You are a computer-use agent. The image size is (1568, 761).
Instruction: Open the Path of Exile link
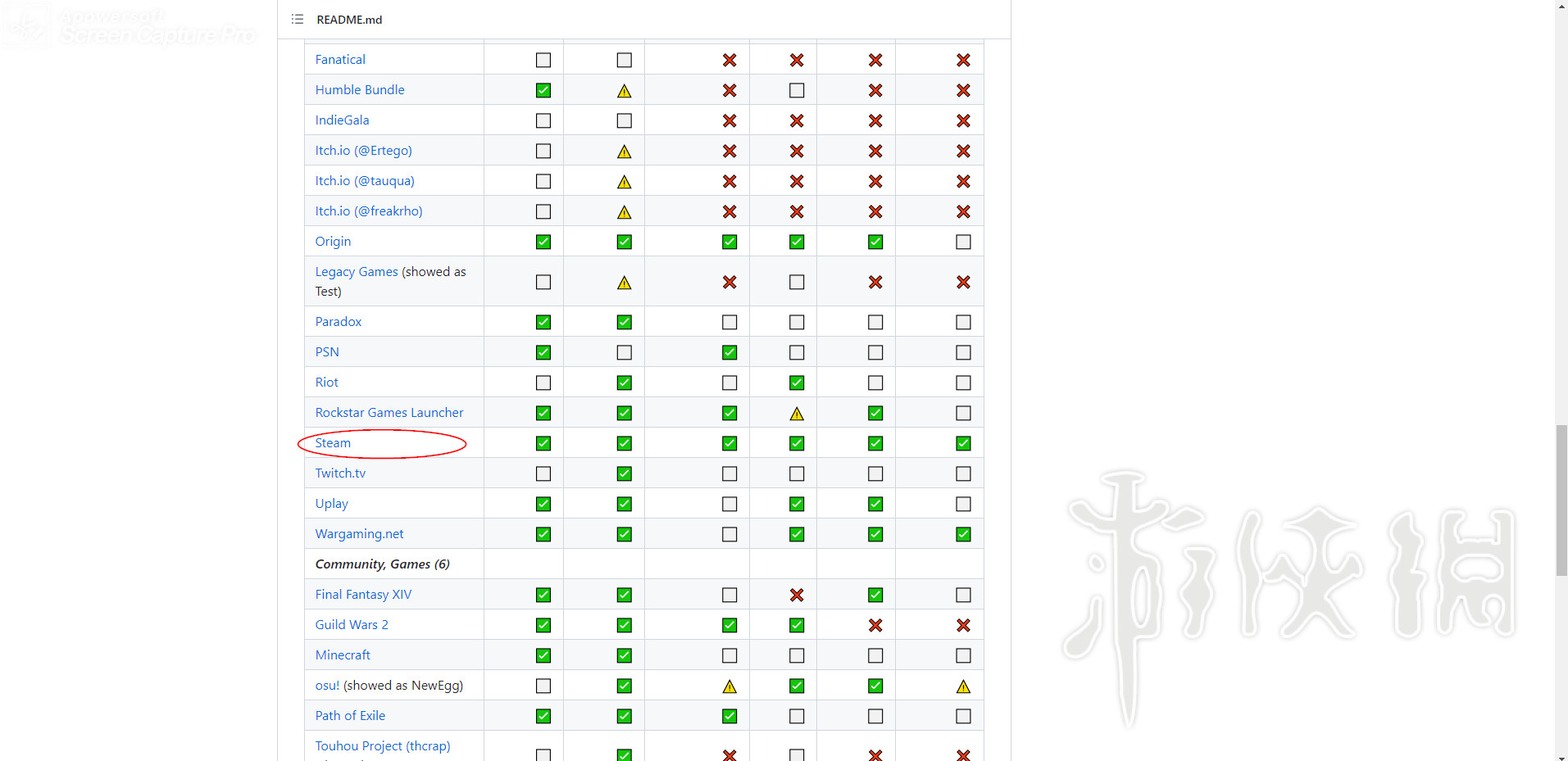(x=350, y=715)
